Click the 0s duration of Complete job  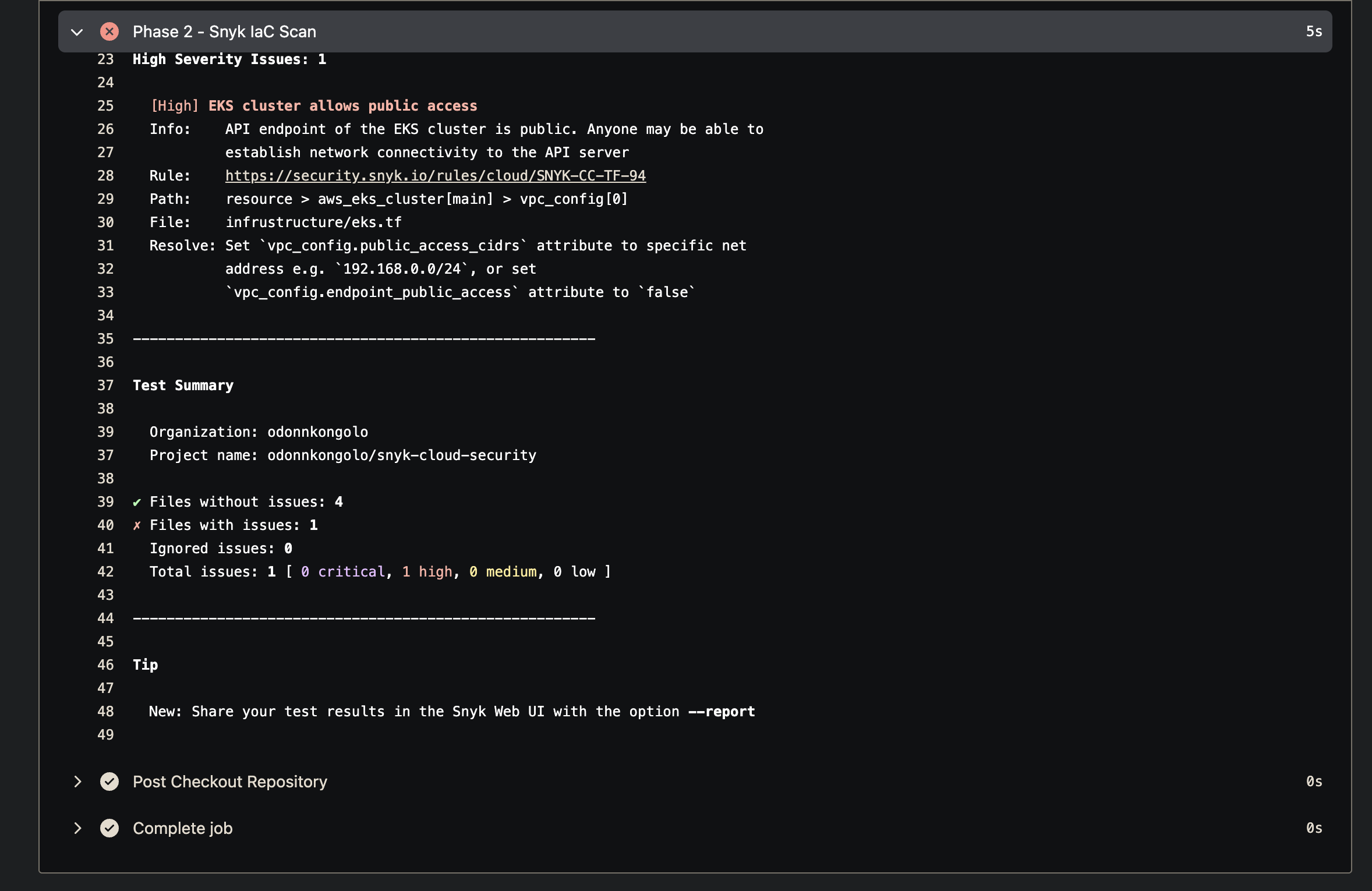click(x=1314, y=828)
